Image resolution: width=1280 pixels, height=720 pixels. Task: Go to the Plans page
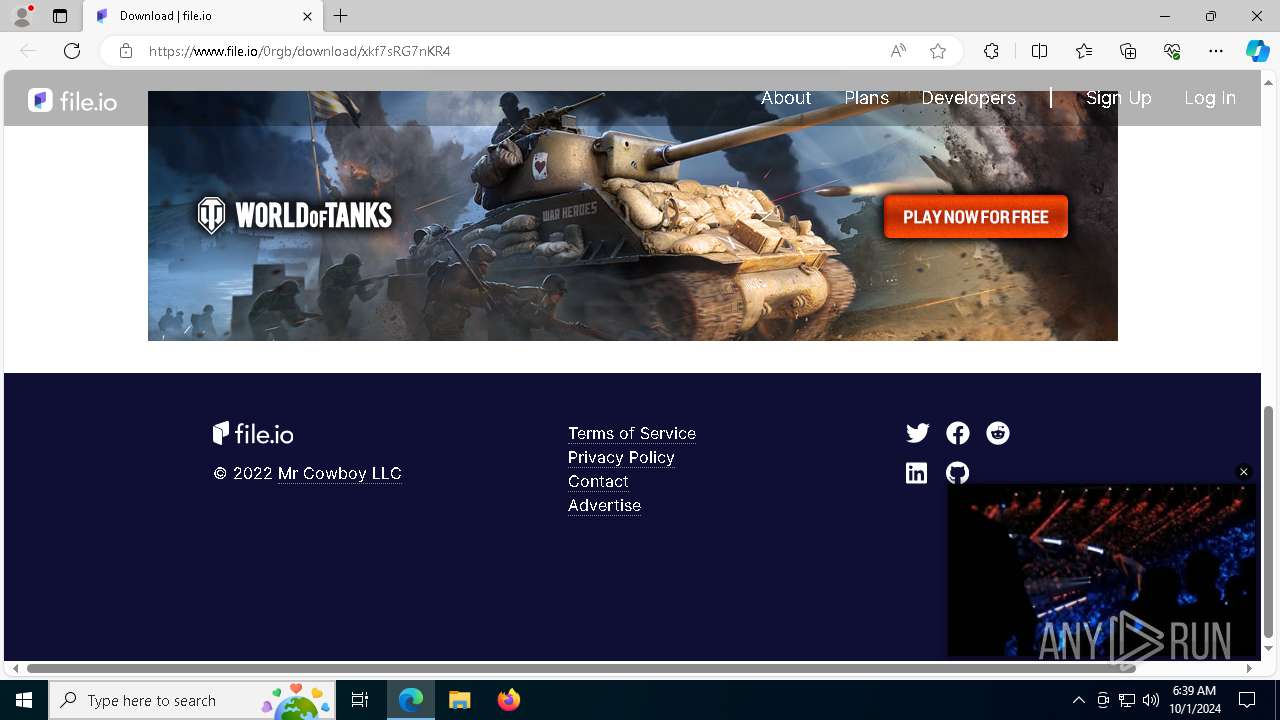click(866, 98)
